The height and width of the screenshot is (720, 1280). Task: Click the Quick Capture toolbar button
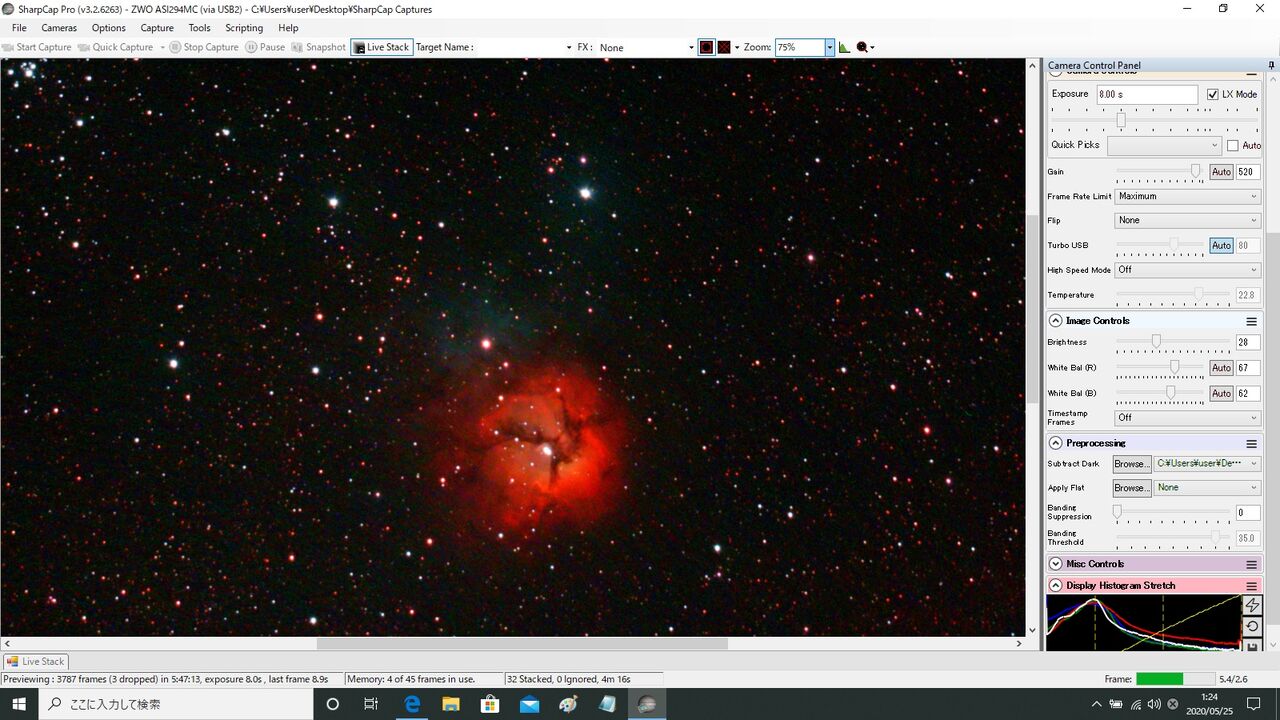[x=116, y=47]
